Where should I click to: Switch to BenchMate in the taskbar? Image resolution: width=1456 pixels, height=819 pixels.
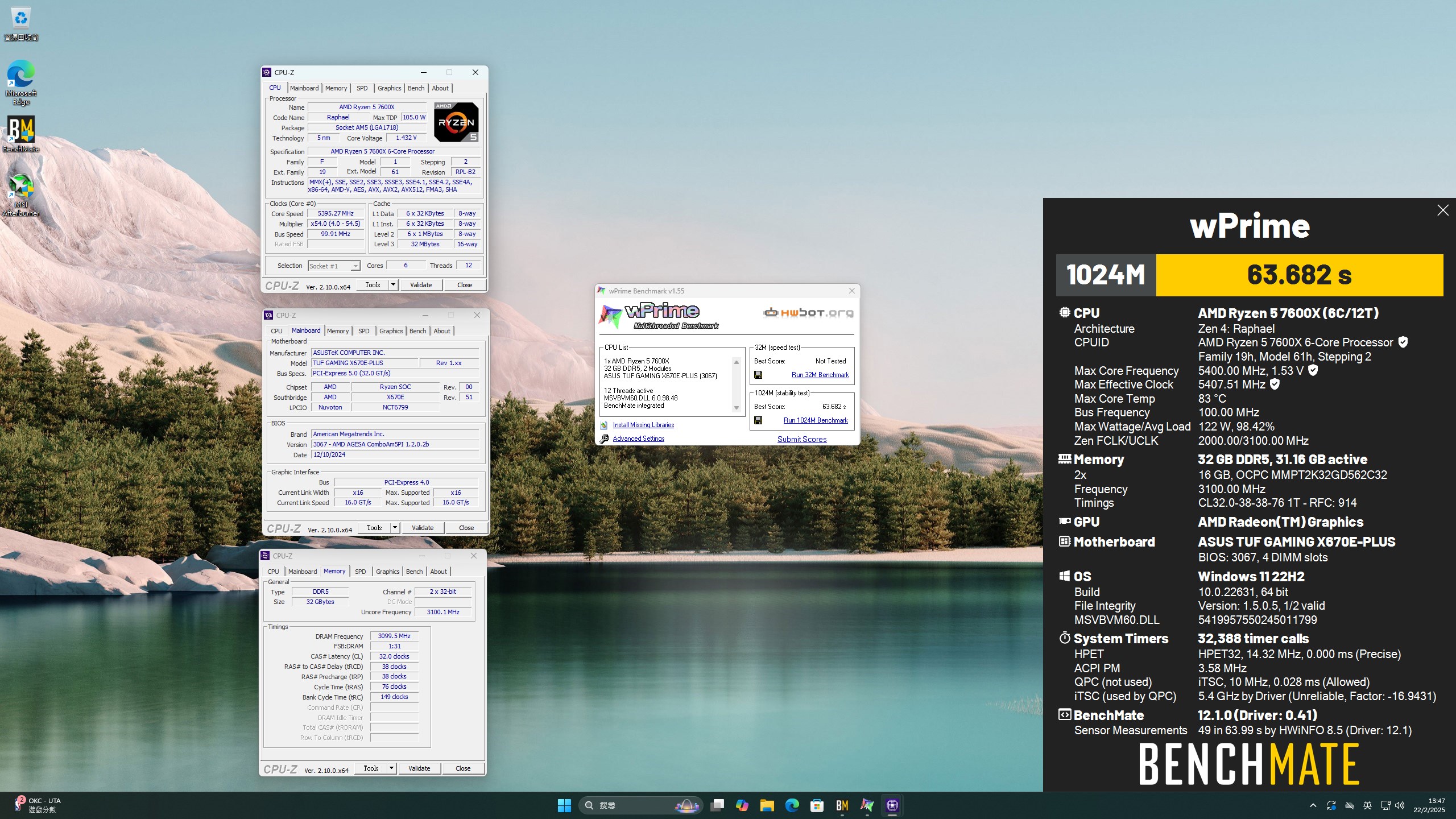pos(842,805)
